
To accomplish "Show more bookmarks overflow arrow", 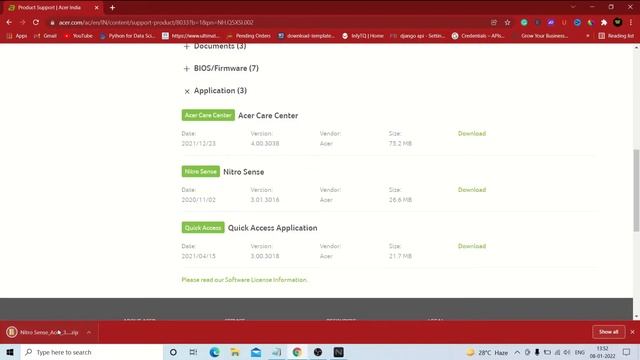I will 588,36.
